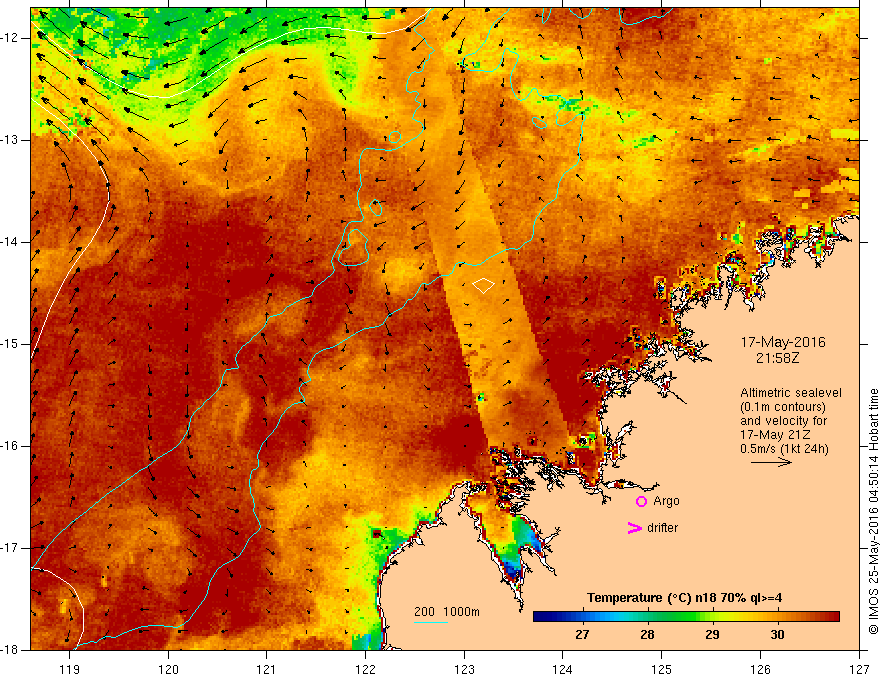Click the '28' color bar tick label
The height and width of the screenshot is (680, 880).
coord(647,635)
